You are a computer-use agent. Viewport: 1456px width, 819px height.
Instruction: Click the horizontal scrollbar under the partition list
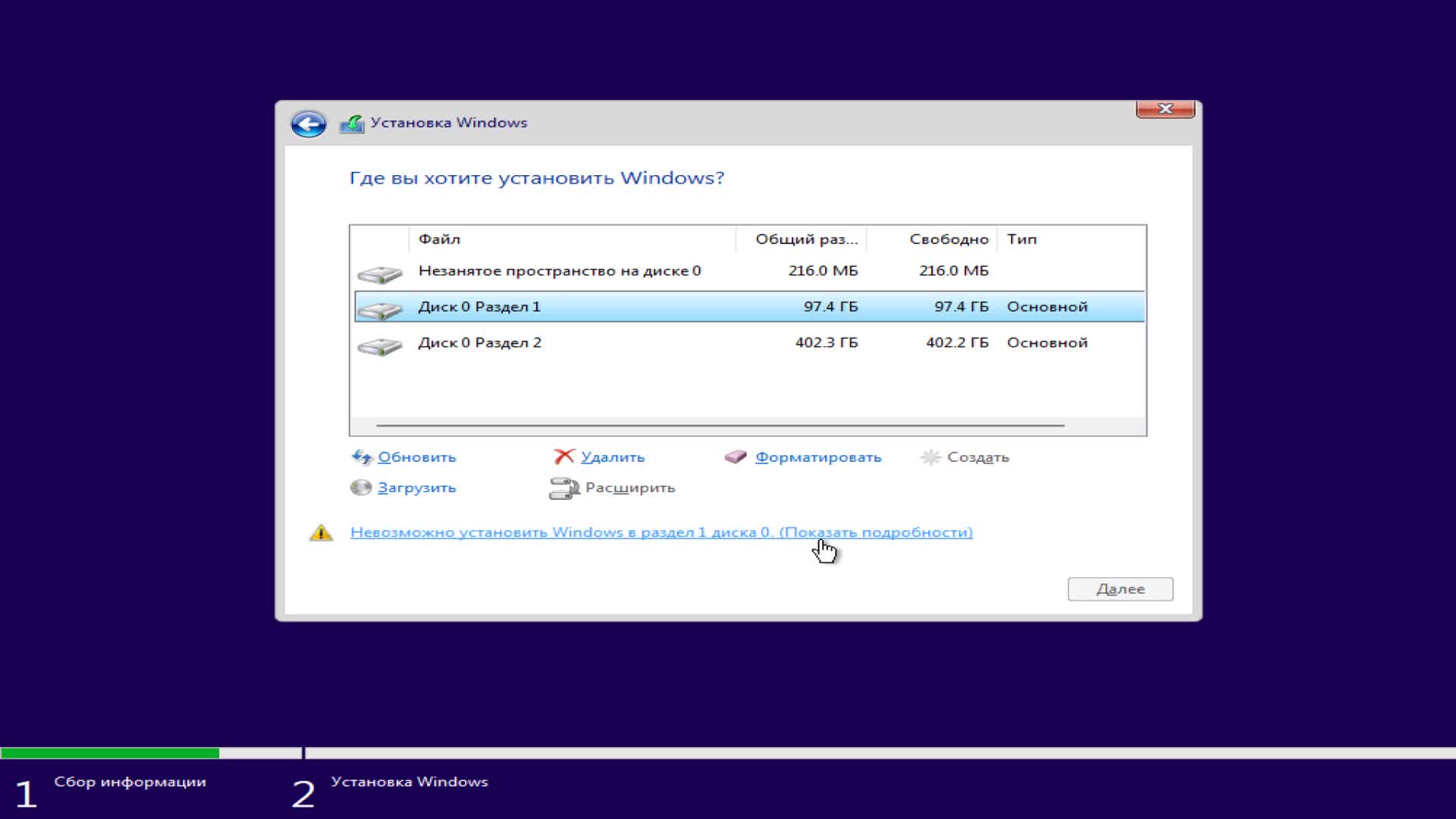click(720, 425)
